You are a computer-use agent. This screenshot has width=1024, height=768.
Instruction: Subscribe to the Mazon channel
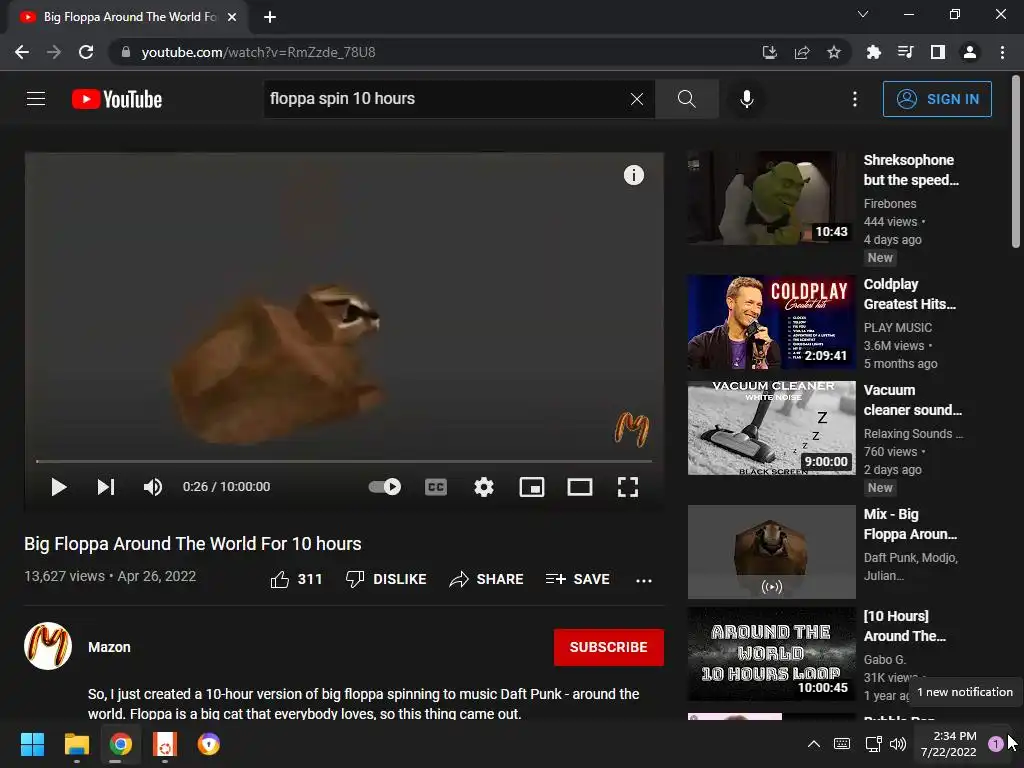tap(609, 647)
